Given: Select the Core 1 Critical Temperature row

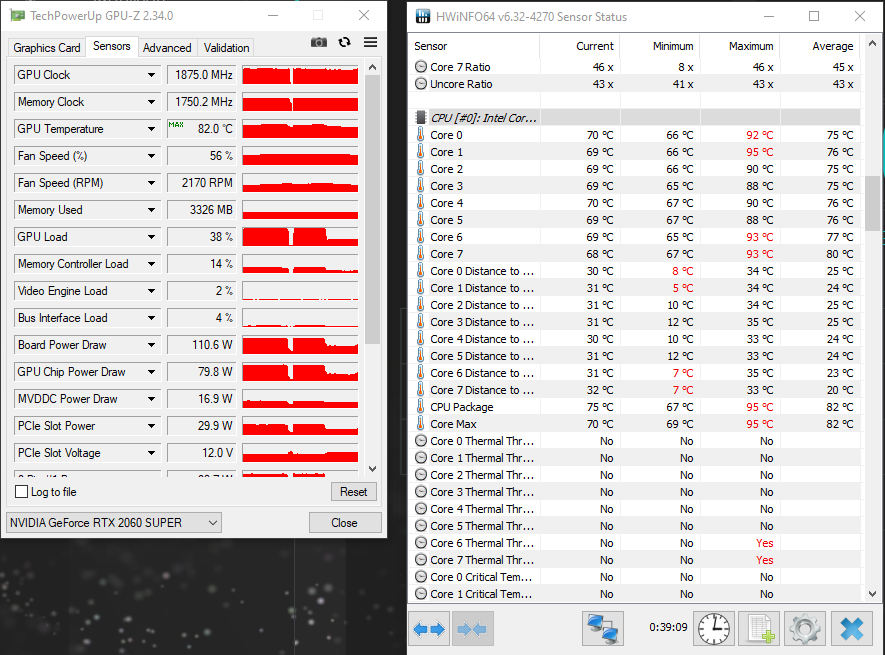Looking at the screenshot, I should tap(635, 593).
